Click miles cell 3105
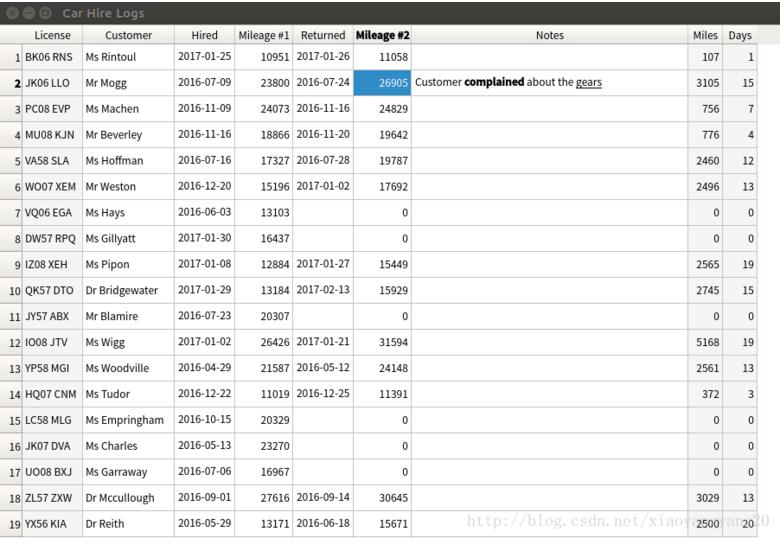 click(705, 83)
